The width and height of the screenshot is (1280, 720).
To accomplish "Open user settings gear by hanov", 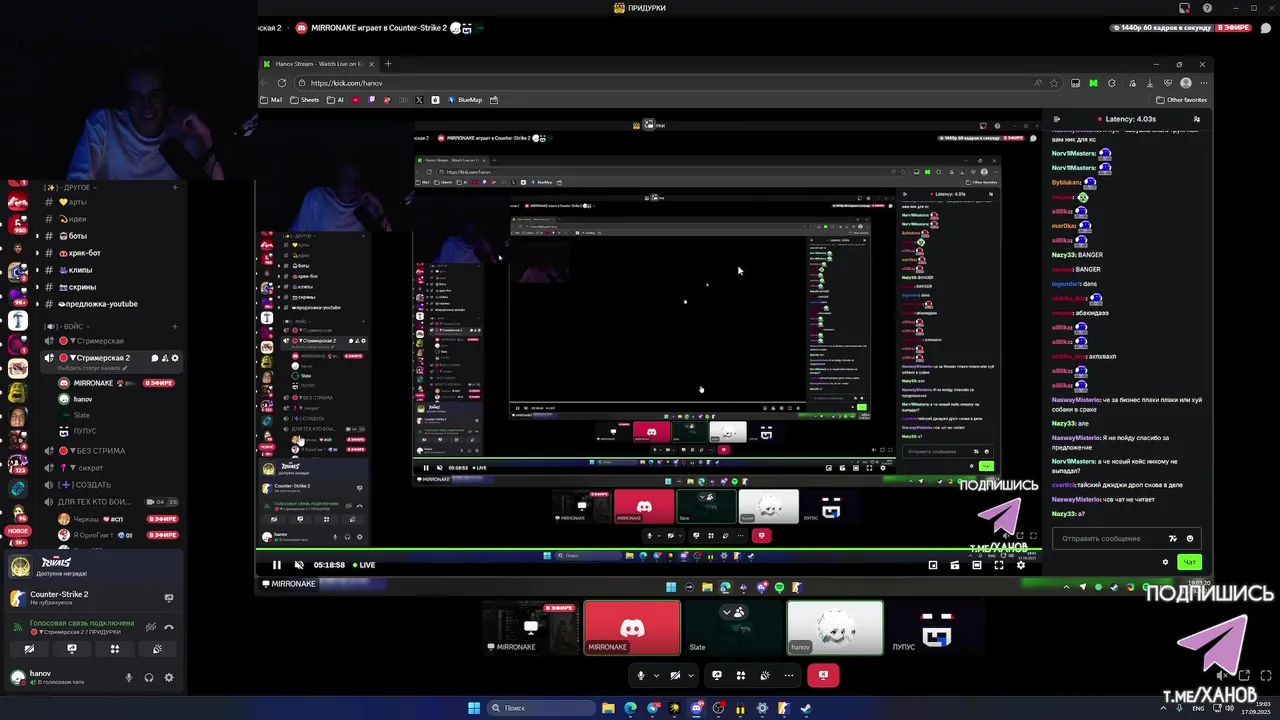I will (169, 678).
